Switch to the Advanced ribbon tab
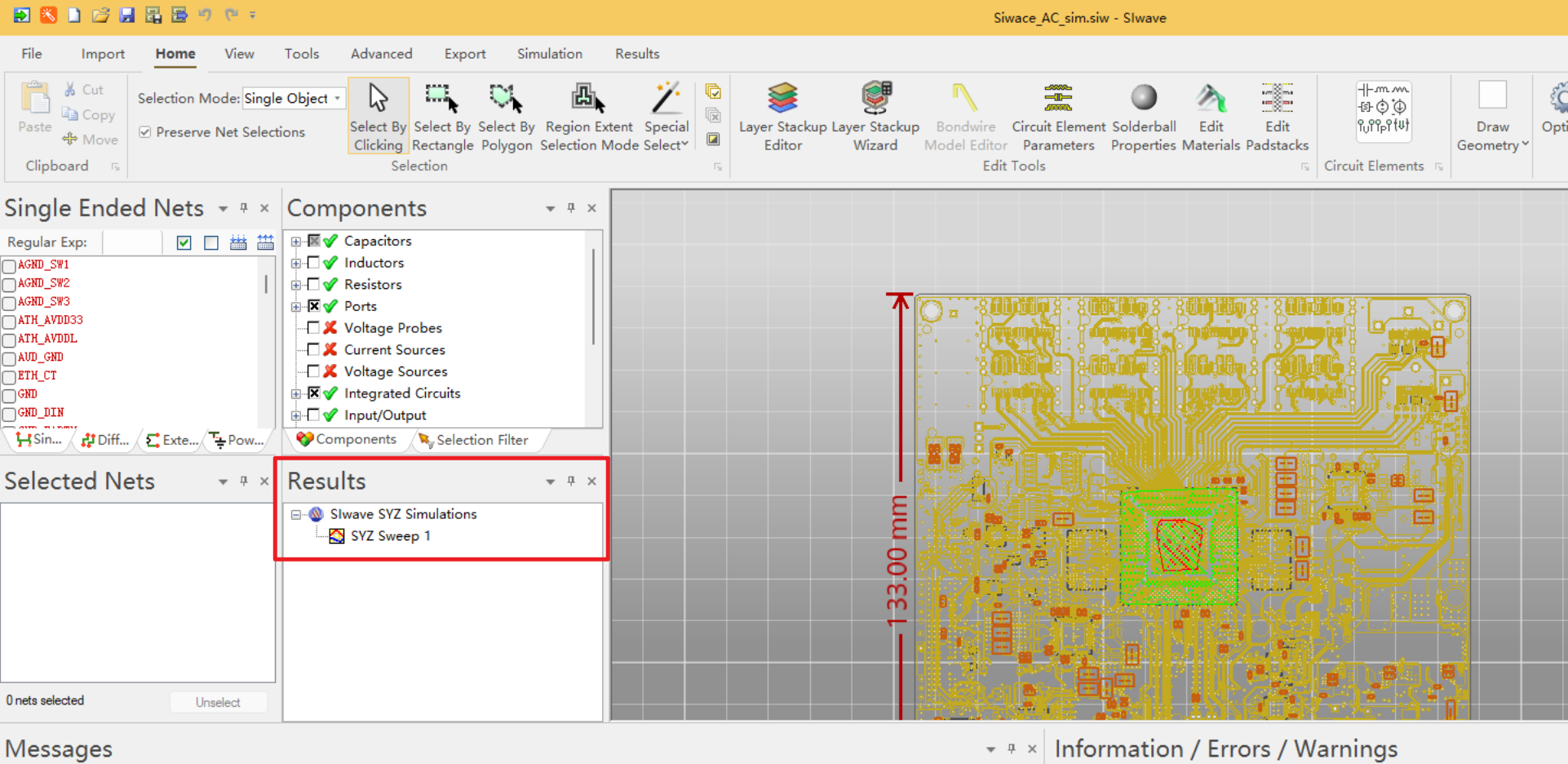Viewport: 1568px width, 764px height. point(381,54)
